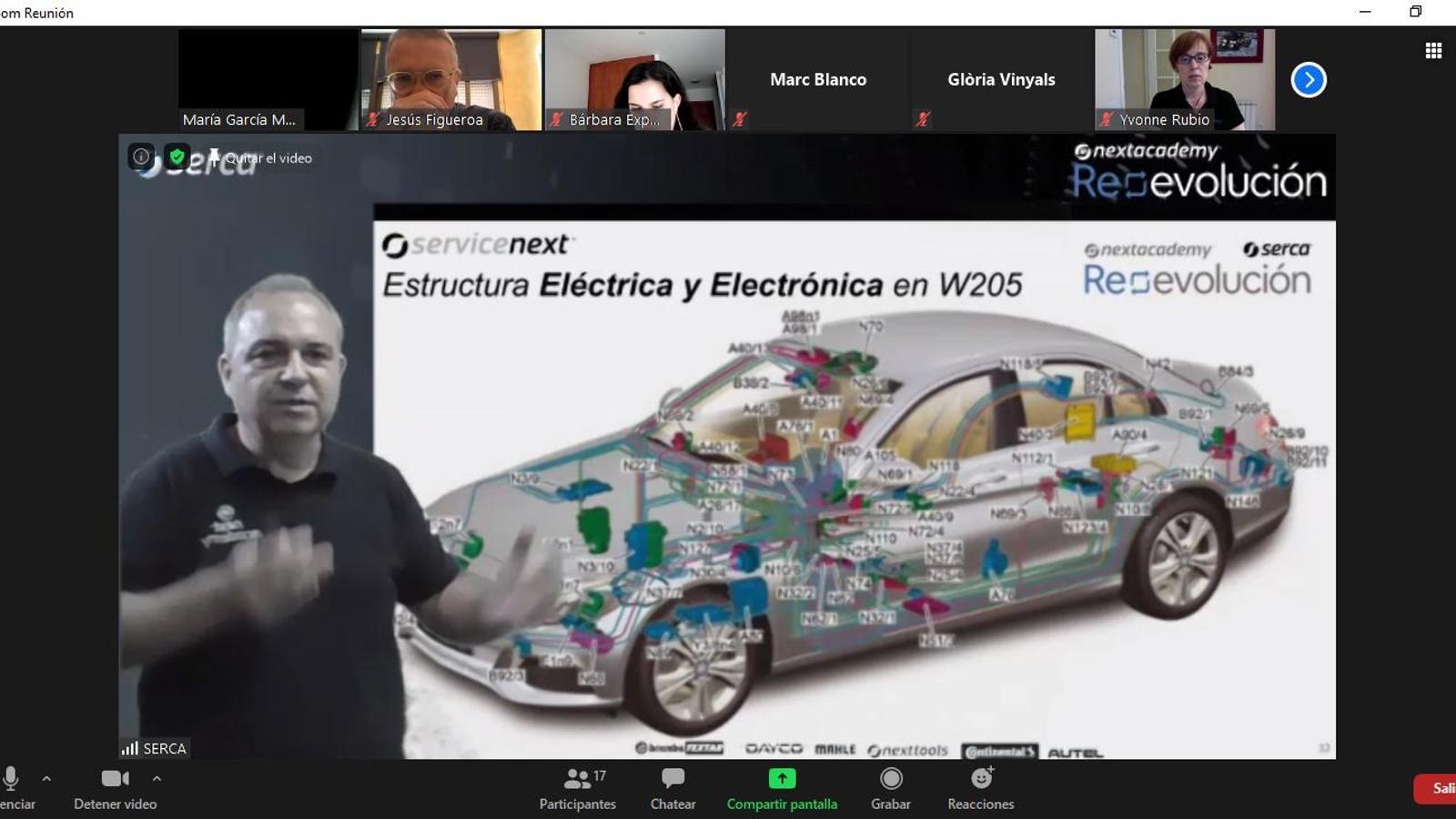The width and height of the screenshot is (1456, 819).
Task: Open the Participantes panel
Action: [578, 788]
